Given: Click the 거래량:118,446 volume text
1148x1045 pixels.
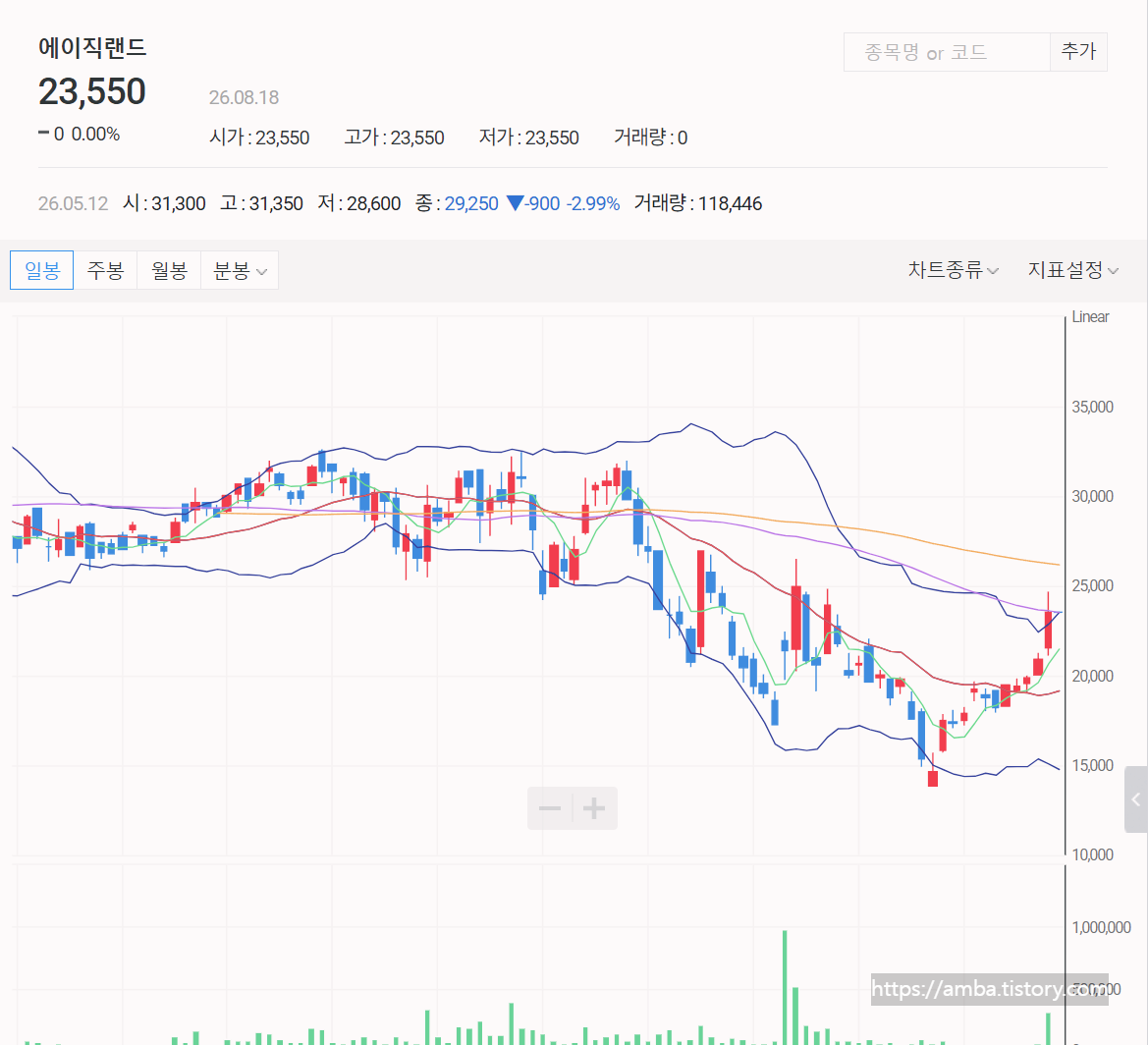Looking at the screenshot, I should (x=697, y=203).
